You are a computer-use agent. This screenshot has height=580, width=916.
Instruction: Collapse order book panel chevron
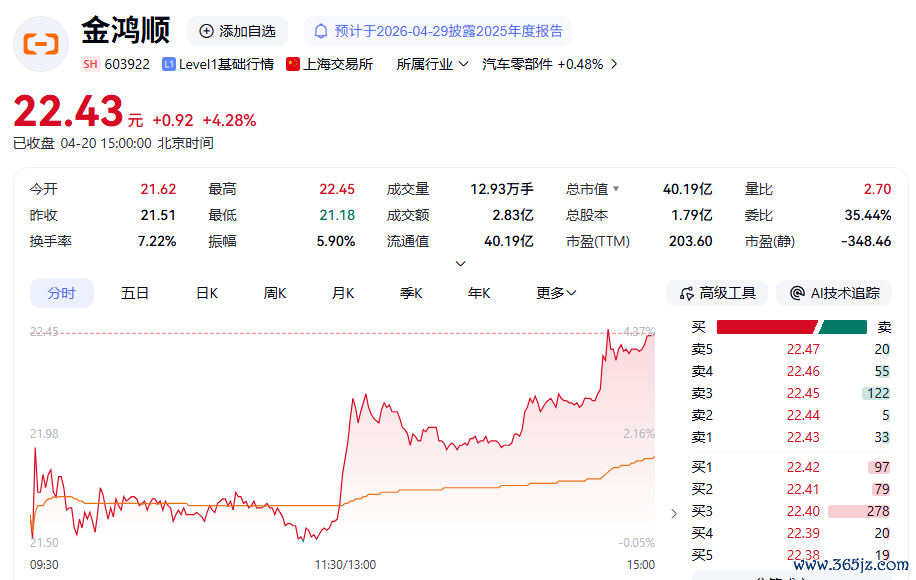pos(674,513)
